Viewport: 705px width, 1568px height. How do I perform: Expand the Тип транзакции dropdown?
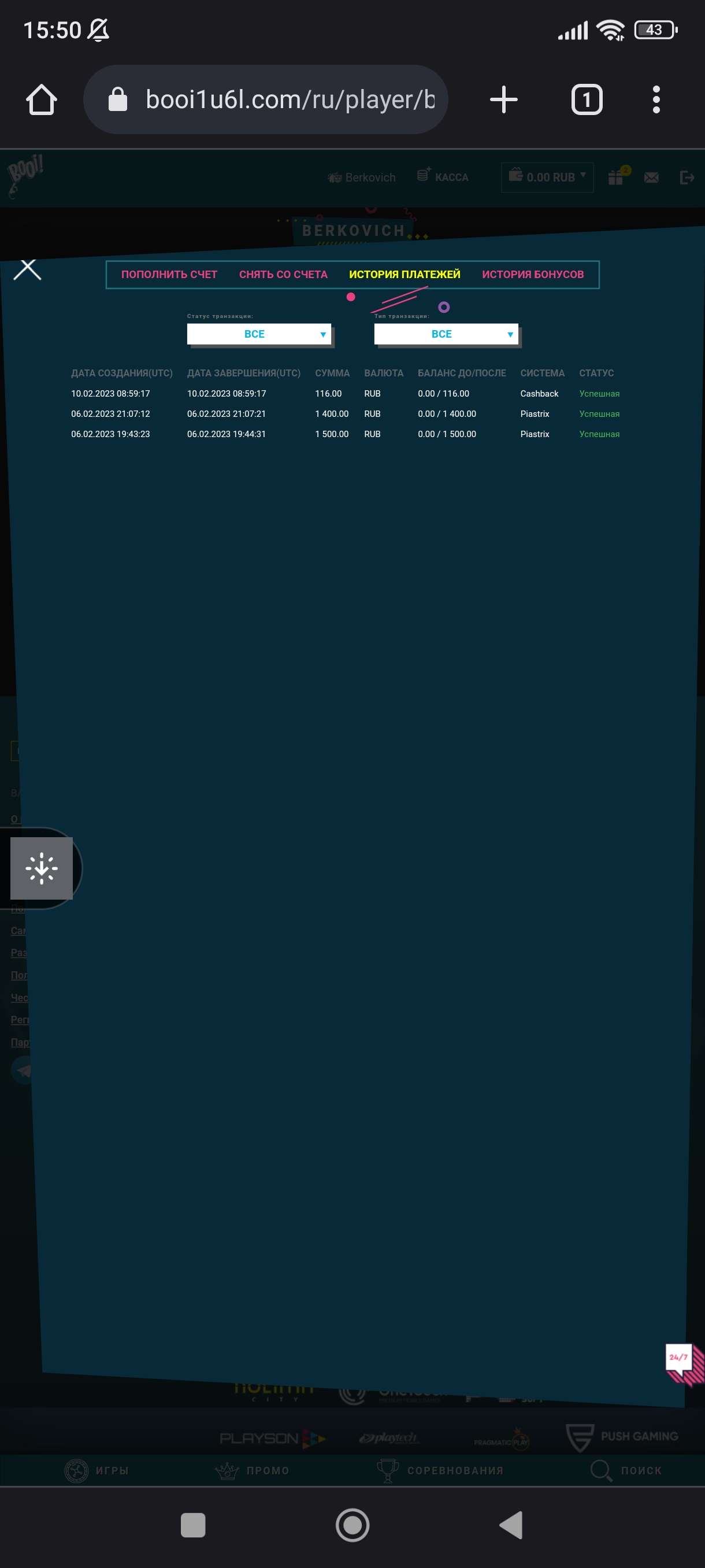[x=446, y=334]
